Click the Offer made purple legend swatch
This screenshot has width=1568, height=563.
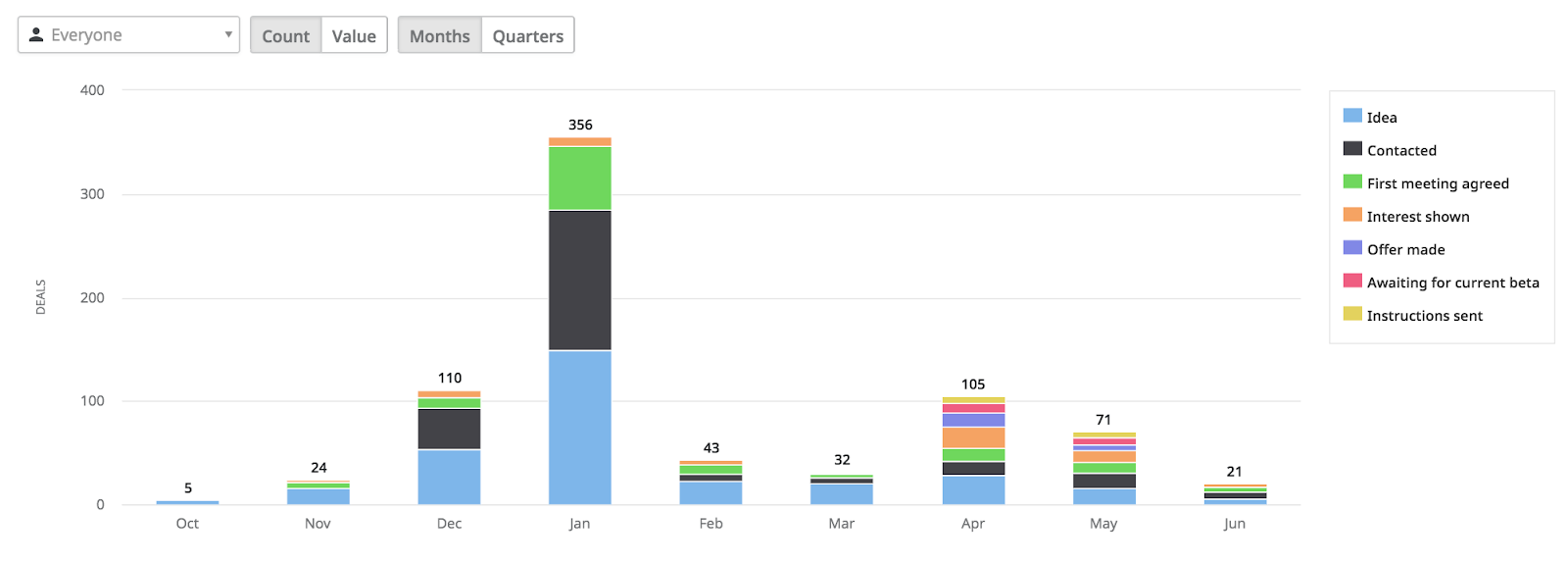1352,248
